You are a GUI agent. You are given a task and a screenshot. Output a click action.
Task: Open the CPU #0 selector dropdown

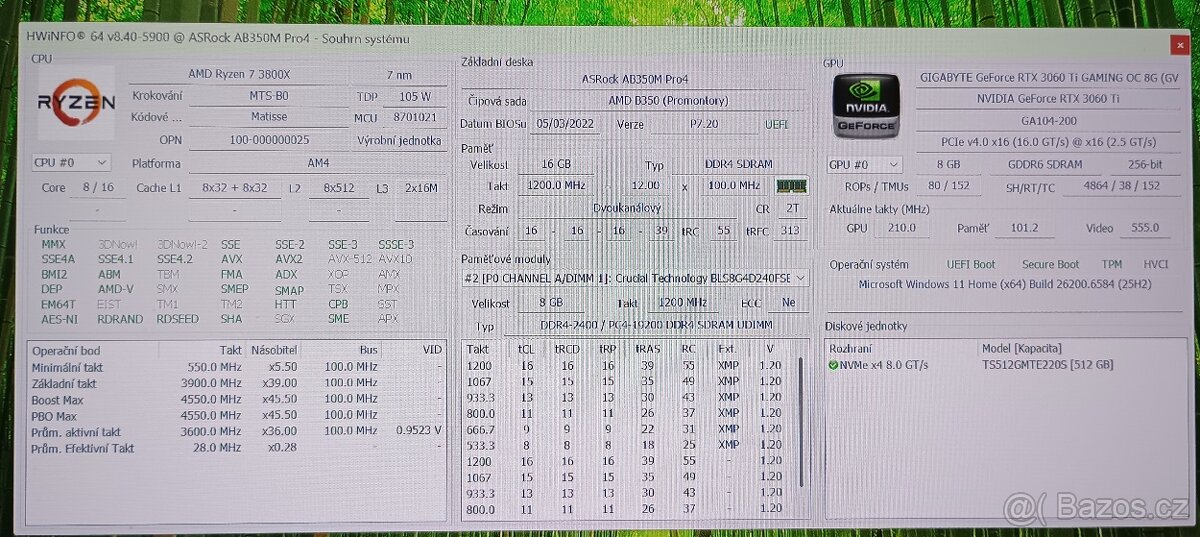coord(71,163)
